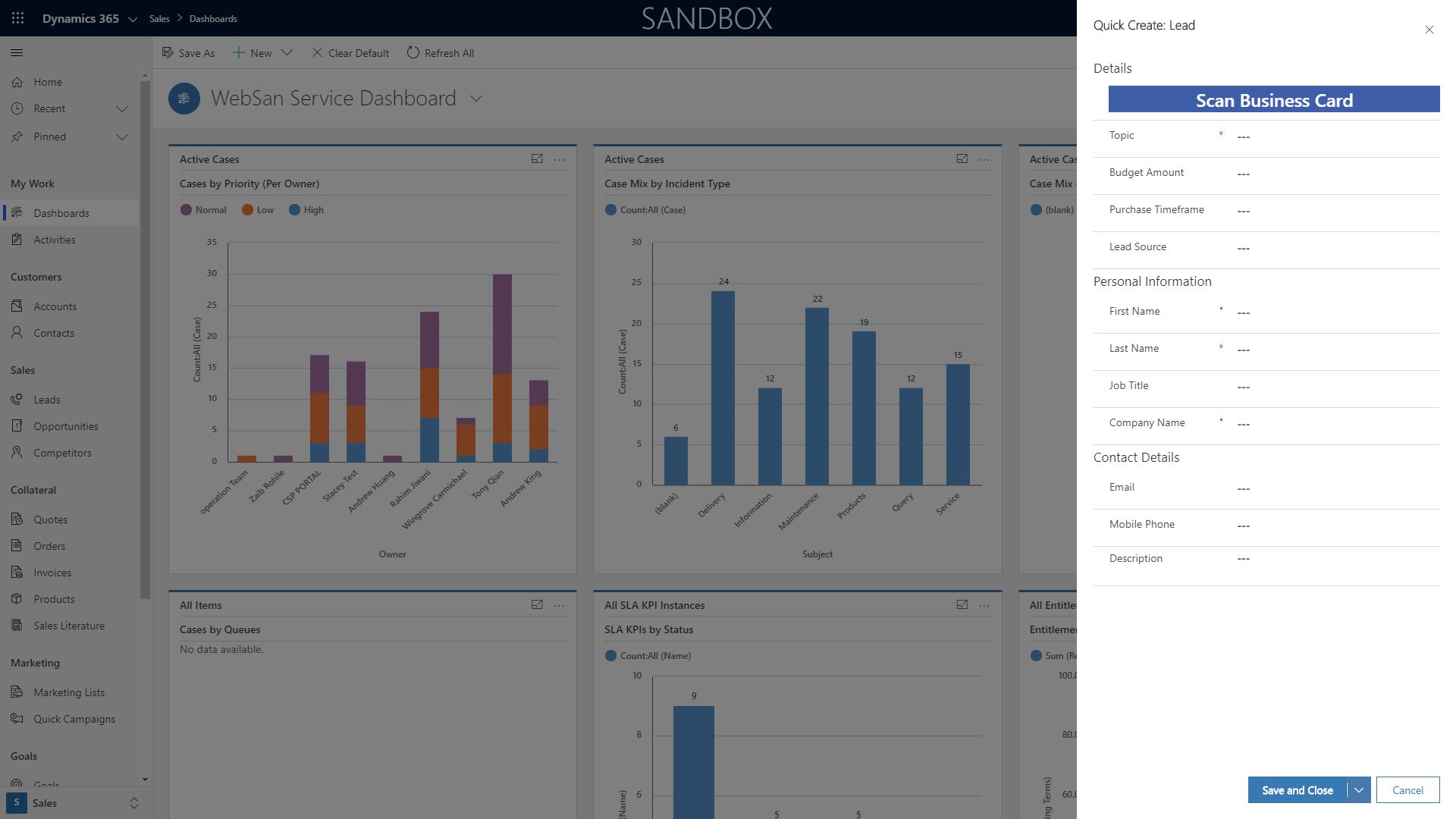Open more options for Cases by Priority chart
Image resolution: width=1456 pixels, height=819 pixels.
[x=560, y=159]
